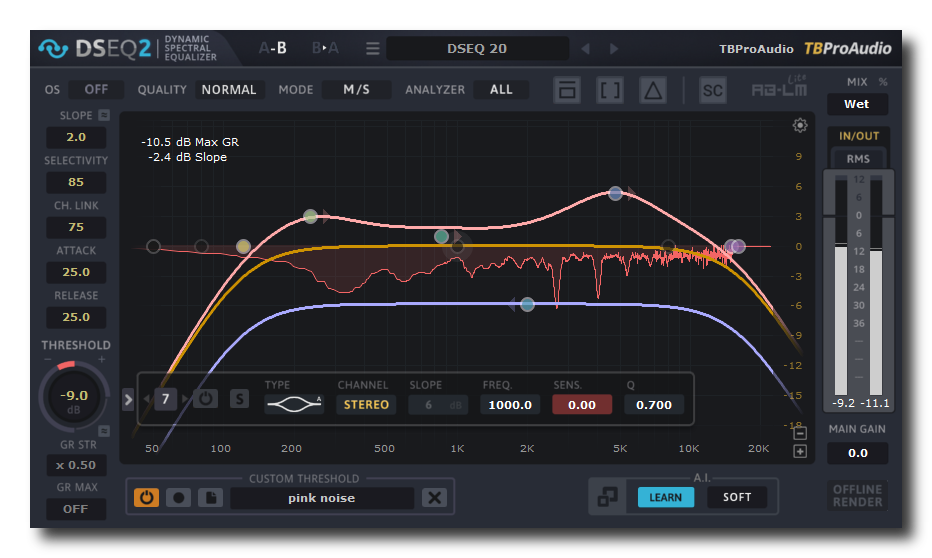Click the small icon beside SLOPE label
The image size is (932, 558).
(104, 115)
